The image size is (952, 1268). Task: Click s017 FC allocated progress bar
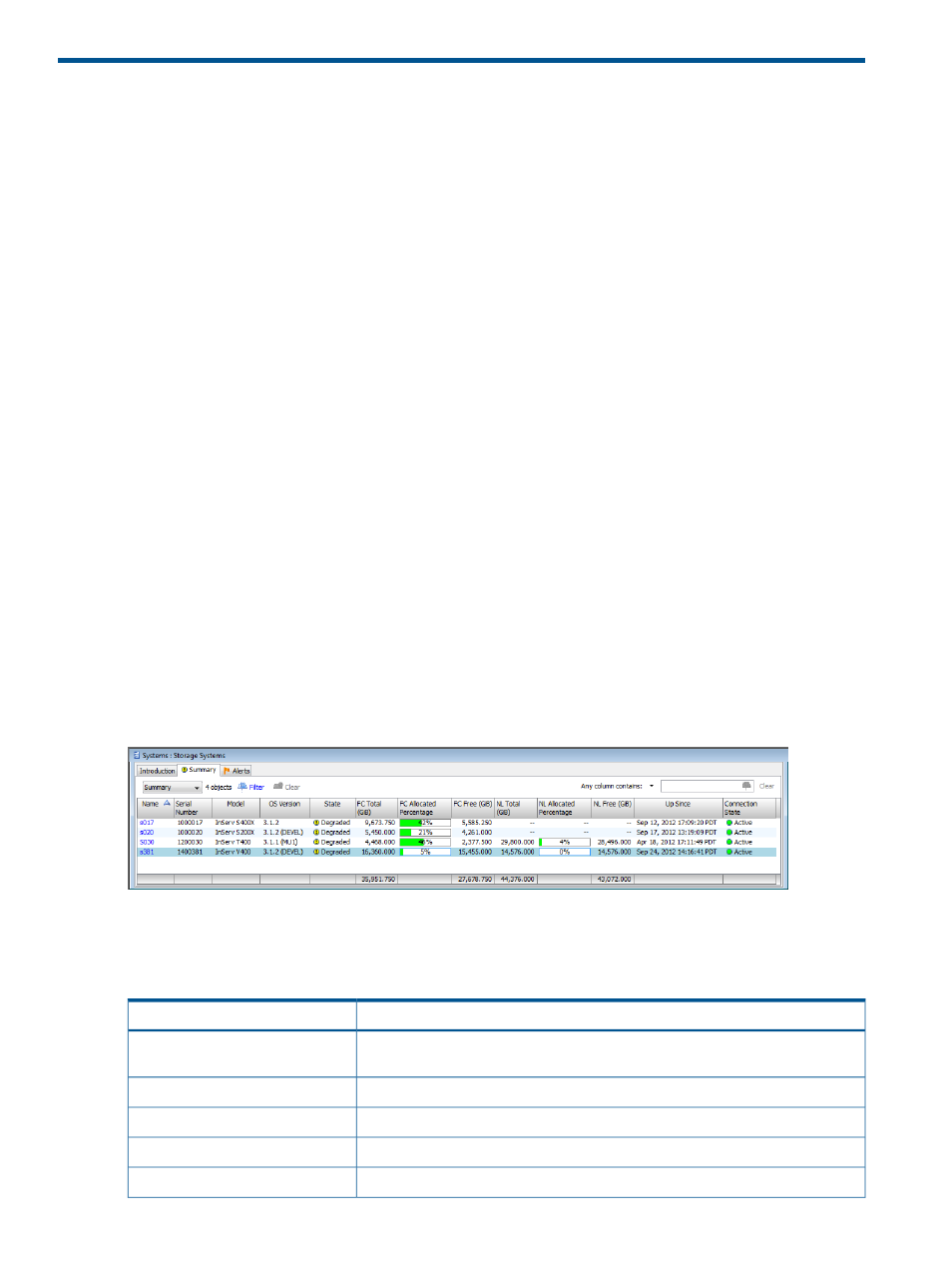coord(425,823)
